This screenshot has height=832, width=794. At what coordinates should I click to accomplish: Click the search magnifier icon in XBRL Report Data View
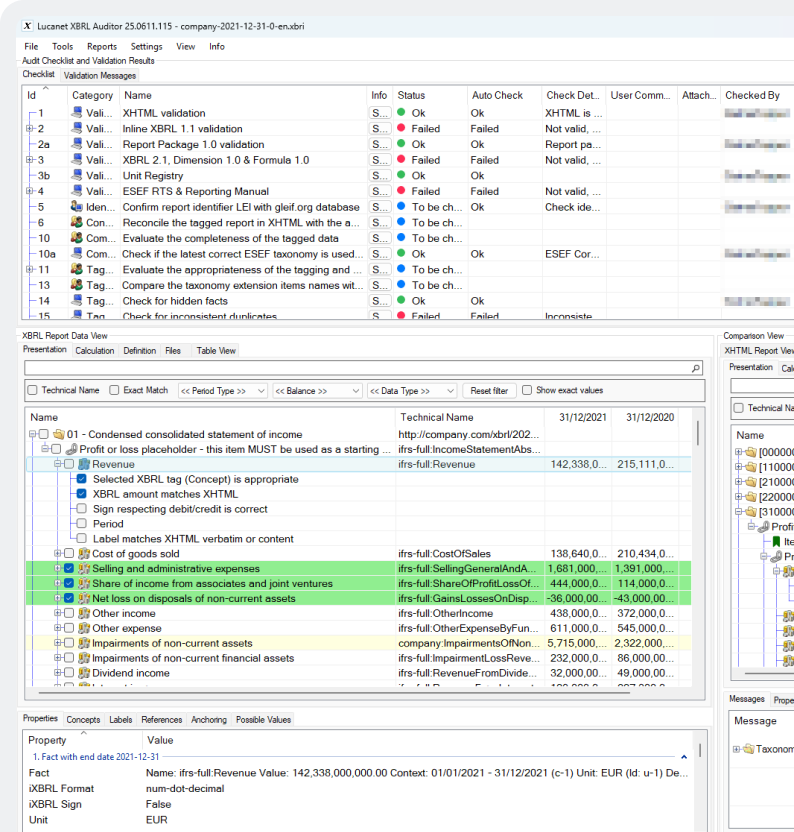[696, 369]
